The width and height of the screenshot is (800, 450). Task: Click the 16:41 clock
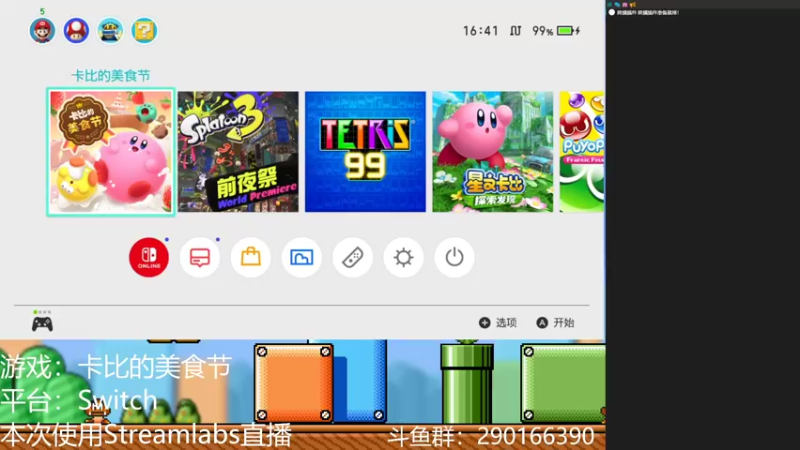point(481,31)
